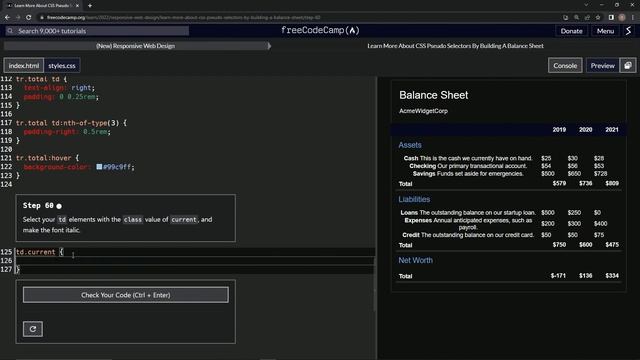Click tr.total:hover selector on line 121
Viewport: 640px width, 360px height.
pyautogui.click(x=44, y=158)
